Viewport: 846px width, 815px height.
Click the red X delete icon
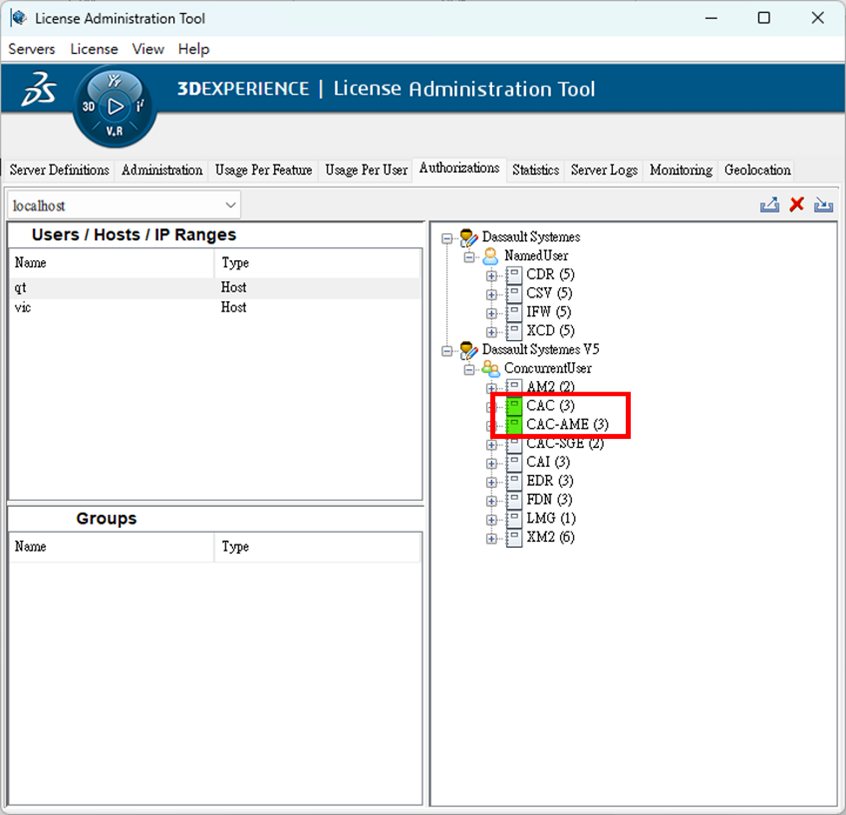[x=796, y=204]
